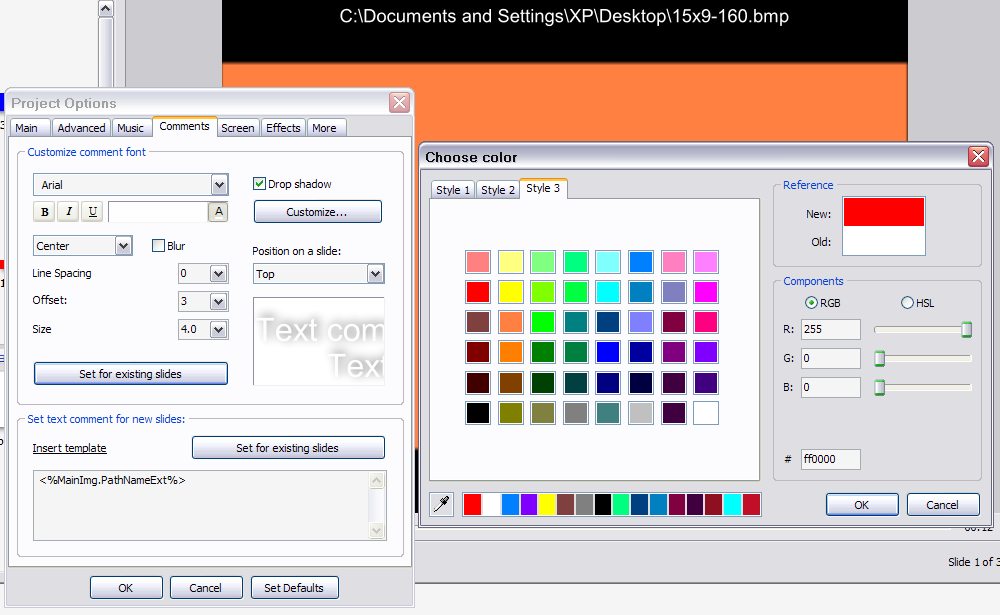The width and height of the screenshot is (1000, 615).
Task: Toggle italic comment font style
Action: click(69, 212)
